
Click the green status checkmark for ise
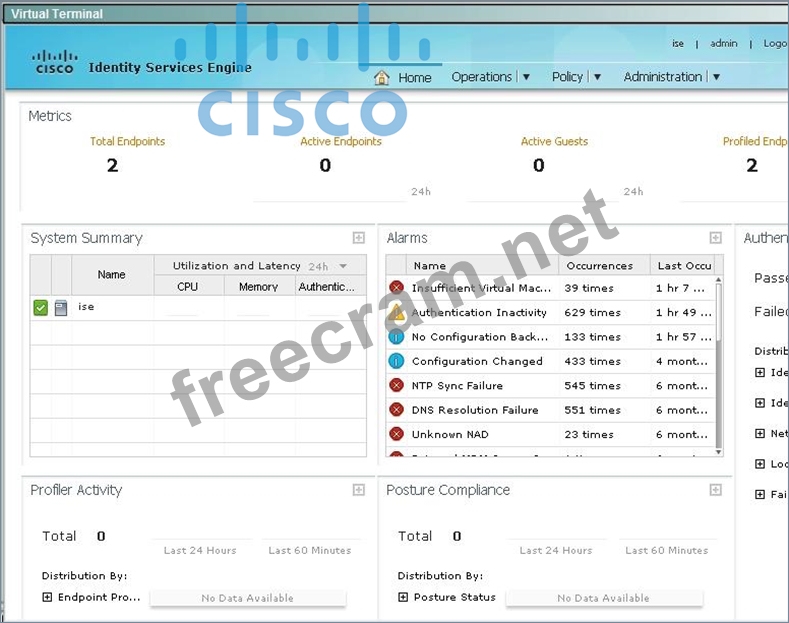coord(40,308)
